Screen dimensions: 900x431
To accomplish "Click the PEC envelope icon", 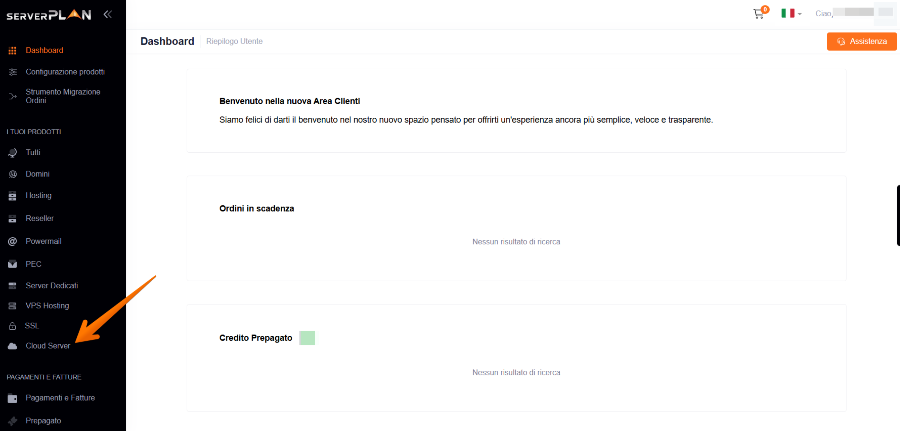I will click(12, 264).
